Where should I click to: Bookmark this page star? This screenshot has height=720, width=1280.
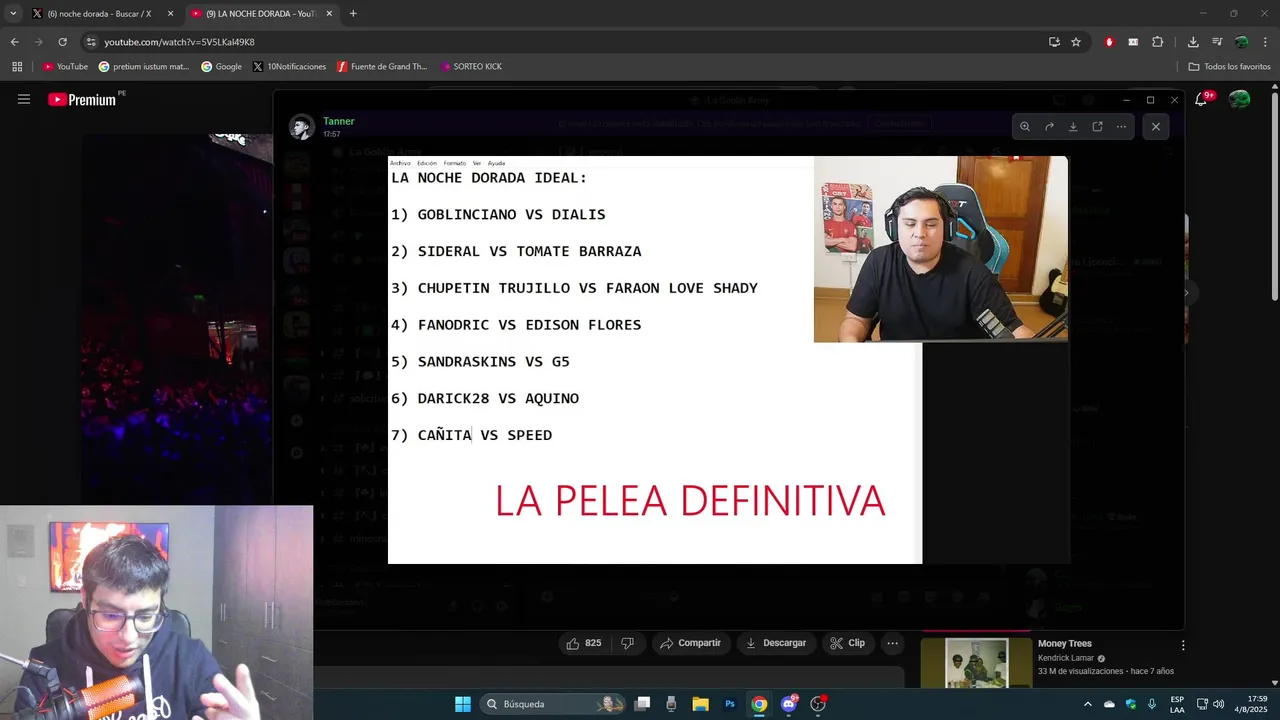coord(1076,42)
